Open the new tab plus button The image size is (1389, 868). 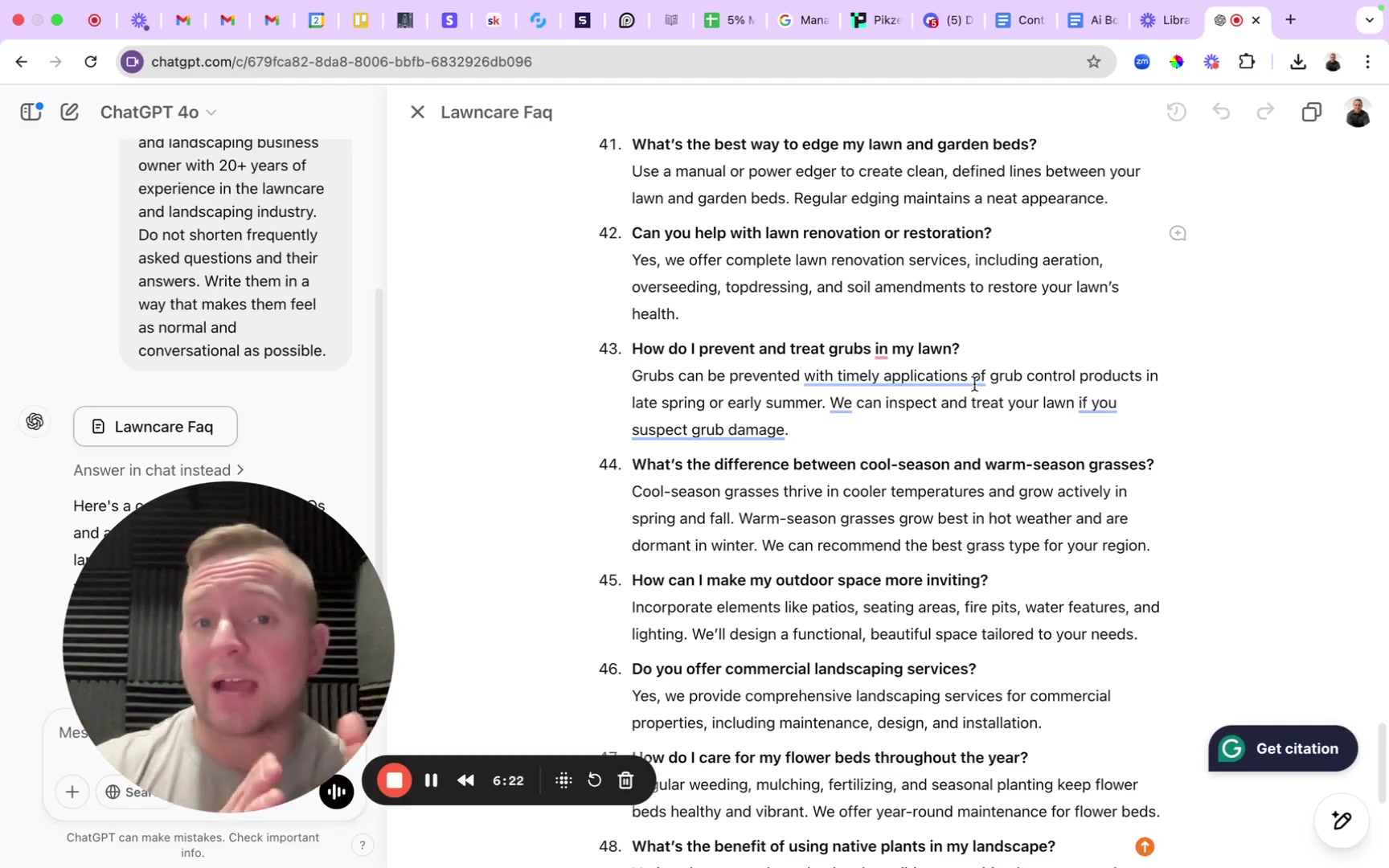tap(1290, 20)
